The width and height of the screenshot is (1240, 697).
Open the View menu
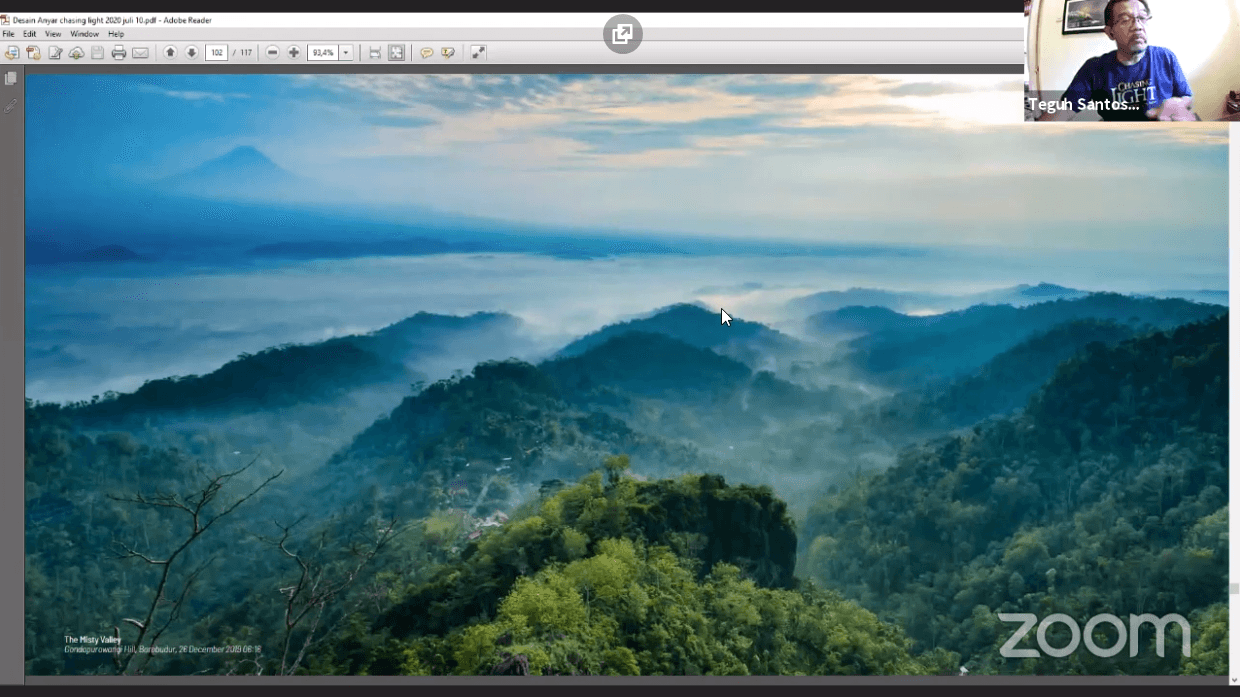pos(53,34)
